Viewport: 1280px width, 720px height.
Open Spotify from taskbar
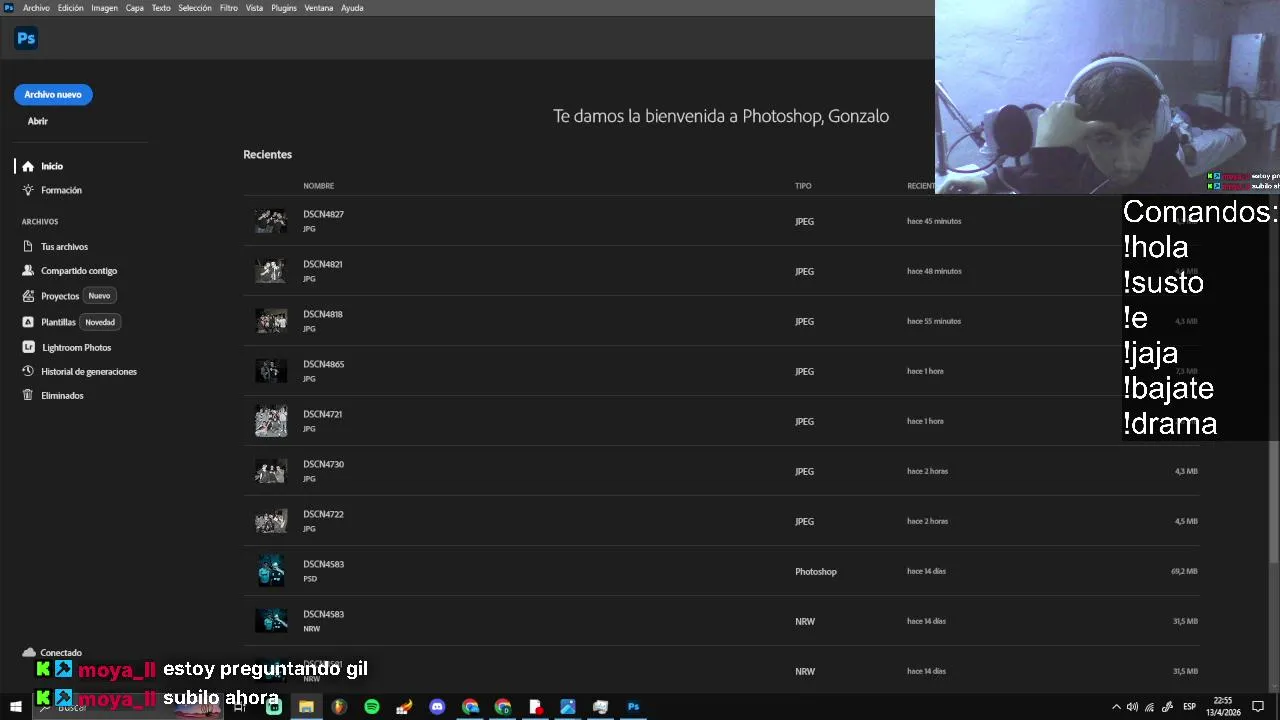[x=372, y=707]
